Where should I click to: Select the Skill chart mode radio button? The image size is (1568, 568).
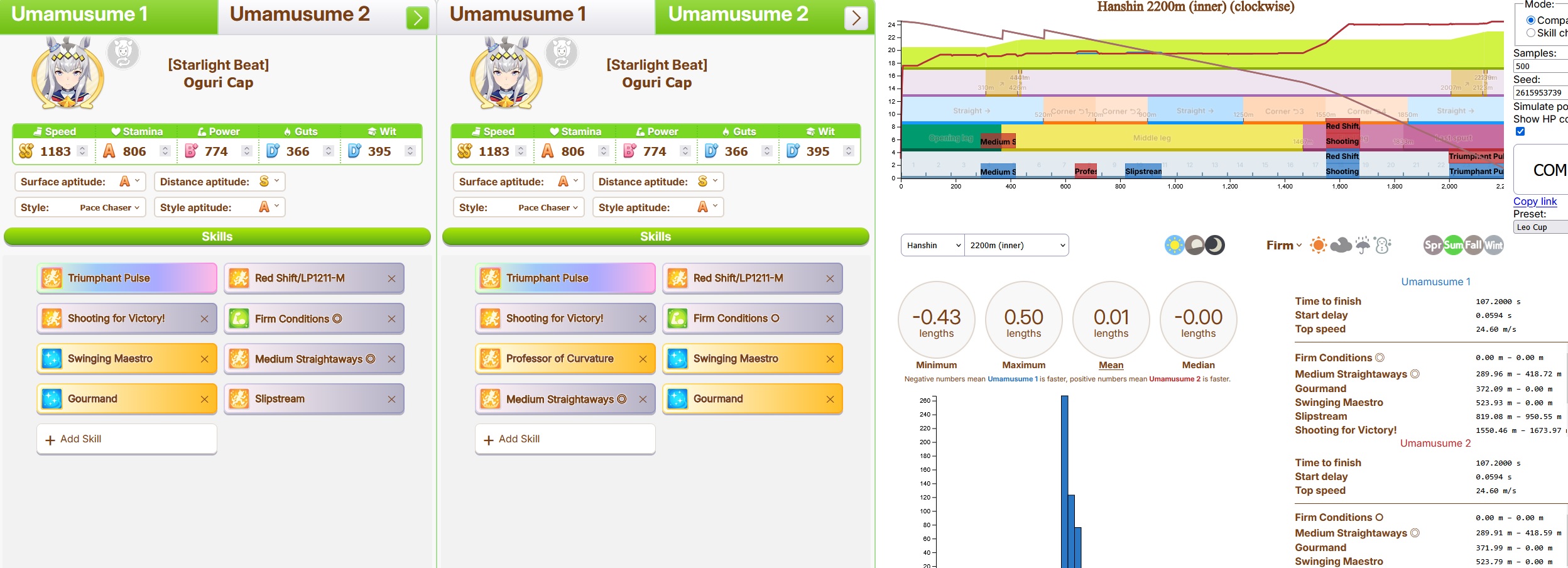(1531, 33)
